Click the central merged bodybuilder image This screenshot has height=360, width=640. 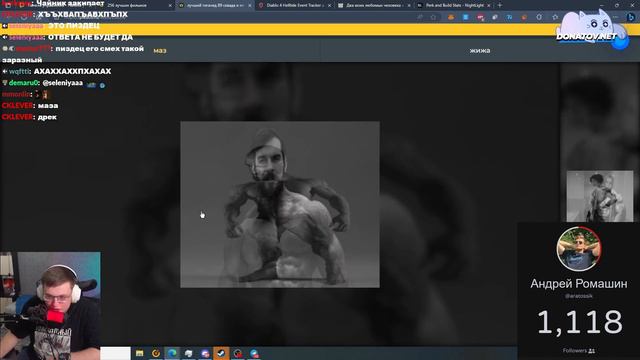tap(280, 204)
